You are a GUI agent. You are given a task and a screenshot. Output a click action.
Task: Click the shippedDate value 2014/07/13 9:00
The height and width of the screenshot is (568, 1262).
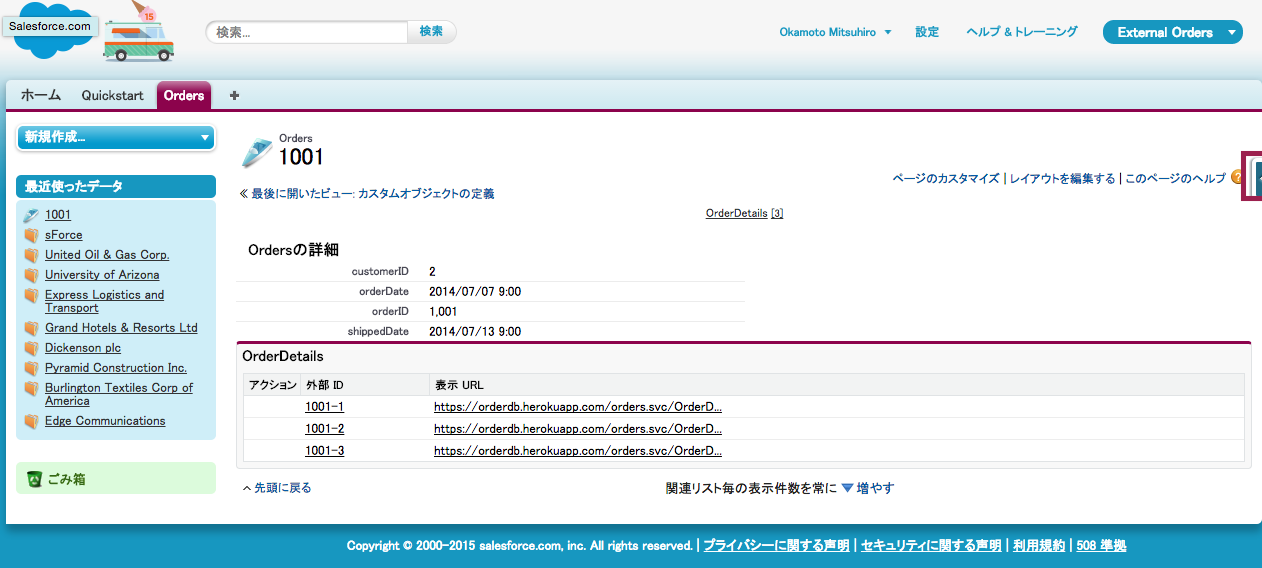coord(475,332)
